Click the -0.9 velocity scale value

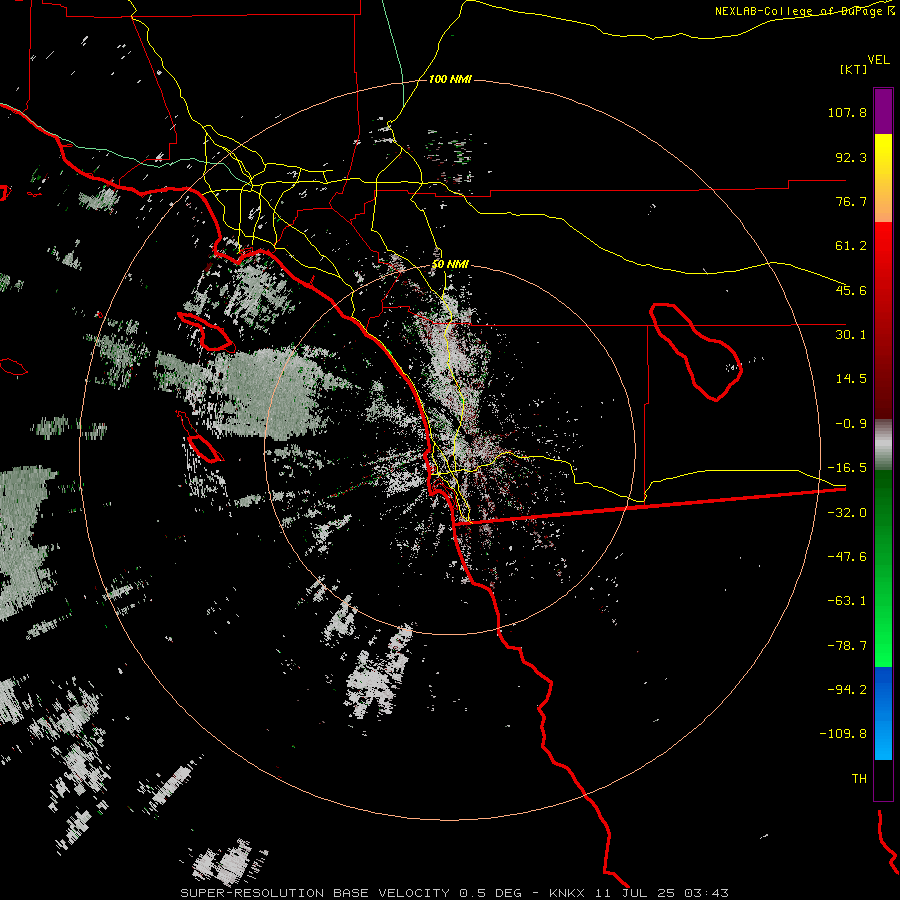click(851, 424)
